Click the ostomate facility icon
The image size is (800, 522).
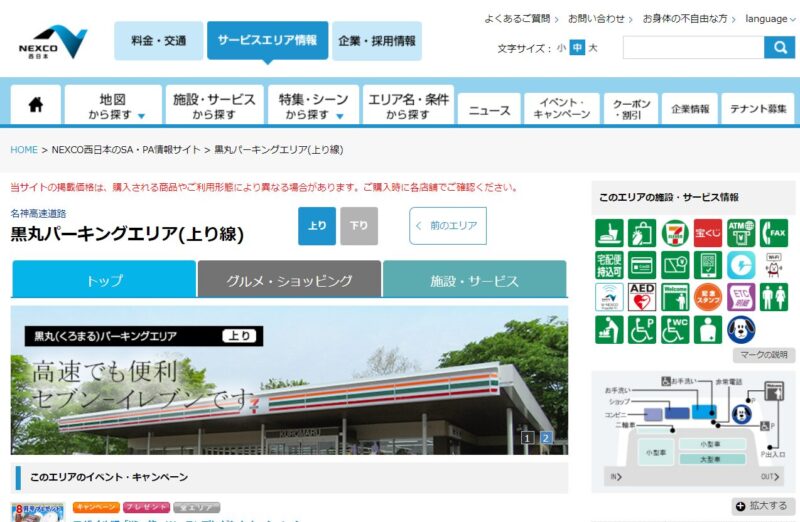click(x=708, y=330)
